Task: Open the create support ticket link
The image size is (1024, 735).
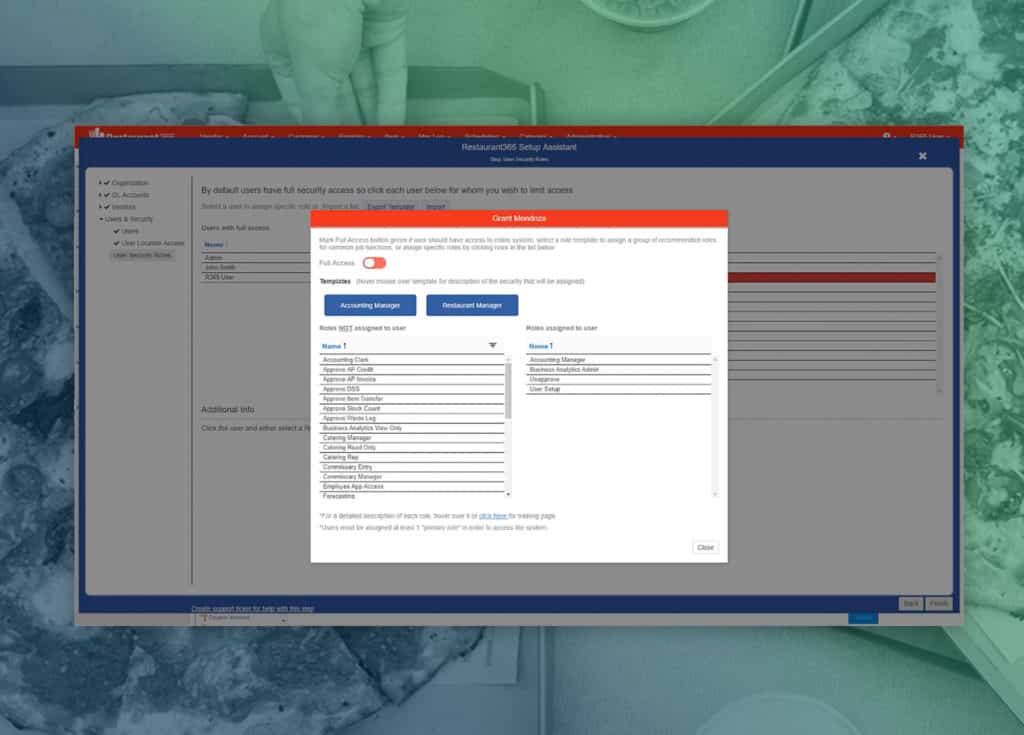Action: point(253,608)
